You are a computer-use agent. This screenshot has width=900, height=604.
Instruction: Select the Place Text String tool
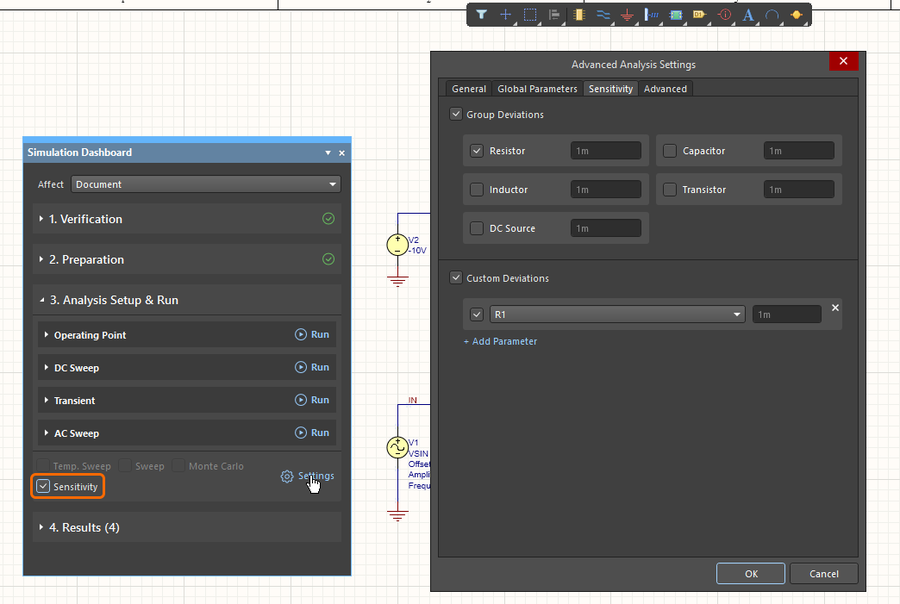click(749, 15)
